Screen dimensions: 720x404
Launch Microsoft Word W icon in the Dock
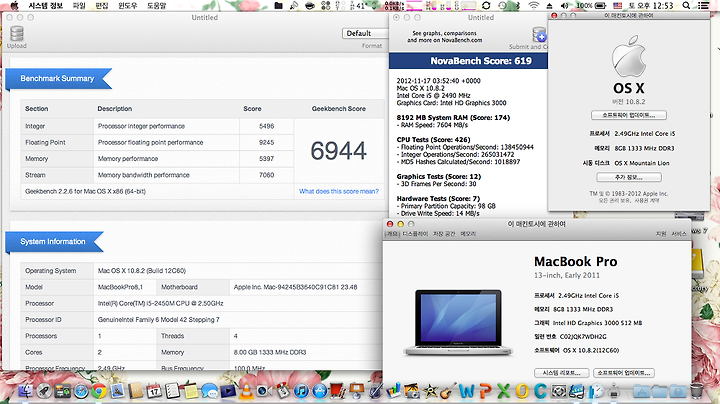(467, 391)
